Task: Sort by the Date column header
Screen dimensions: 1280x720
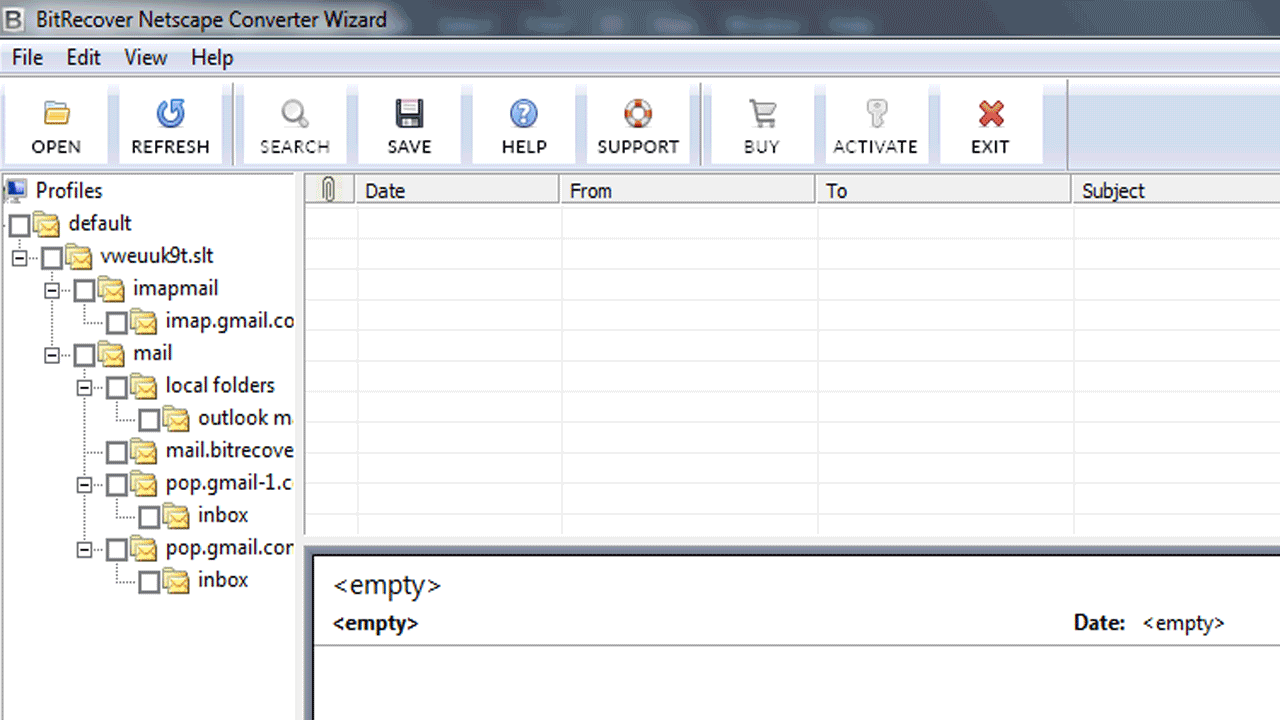Action: point(458,190)
